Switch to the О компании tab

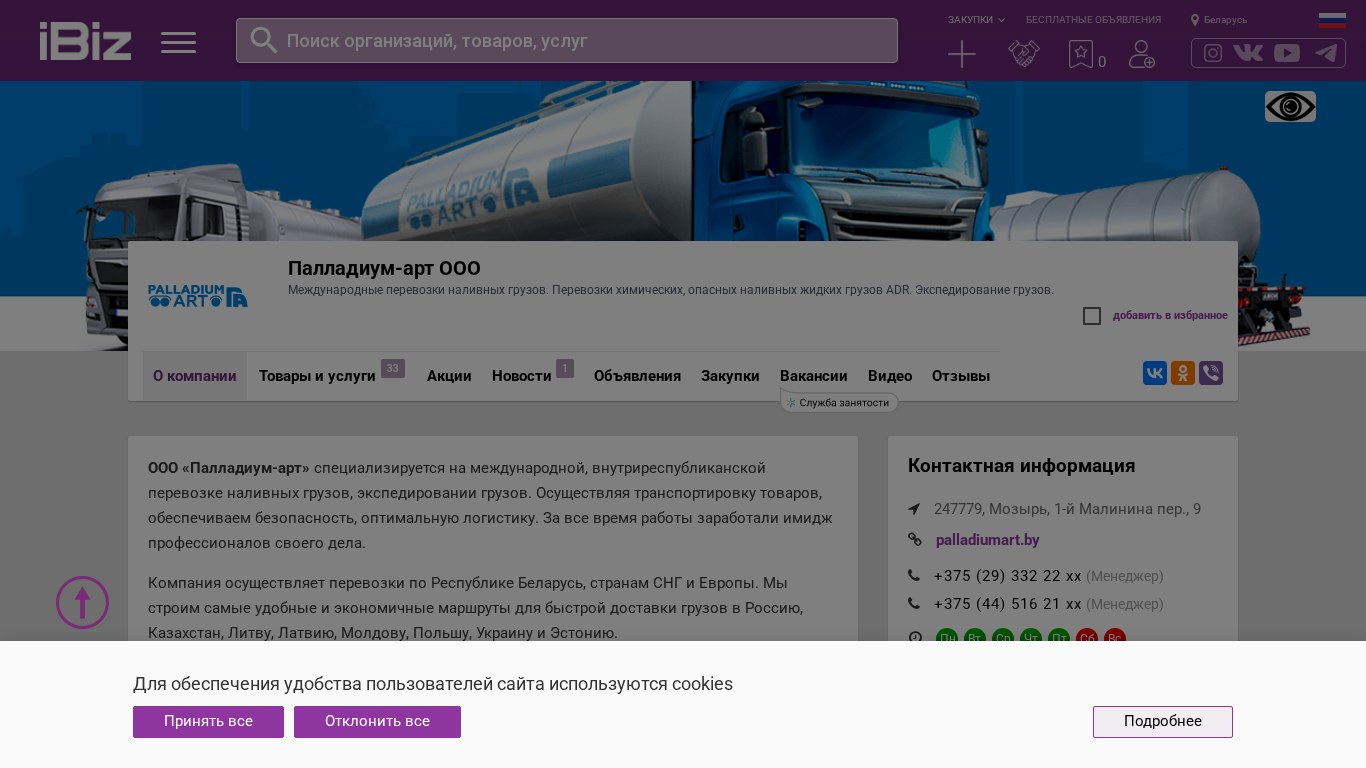click(195, 376)
